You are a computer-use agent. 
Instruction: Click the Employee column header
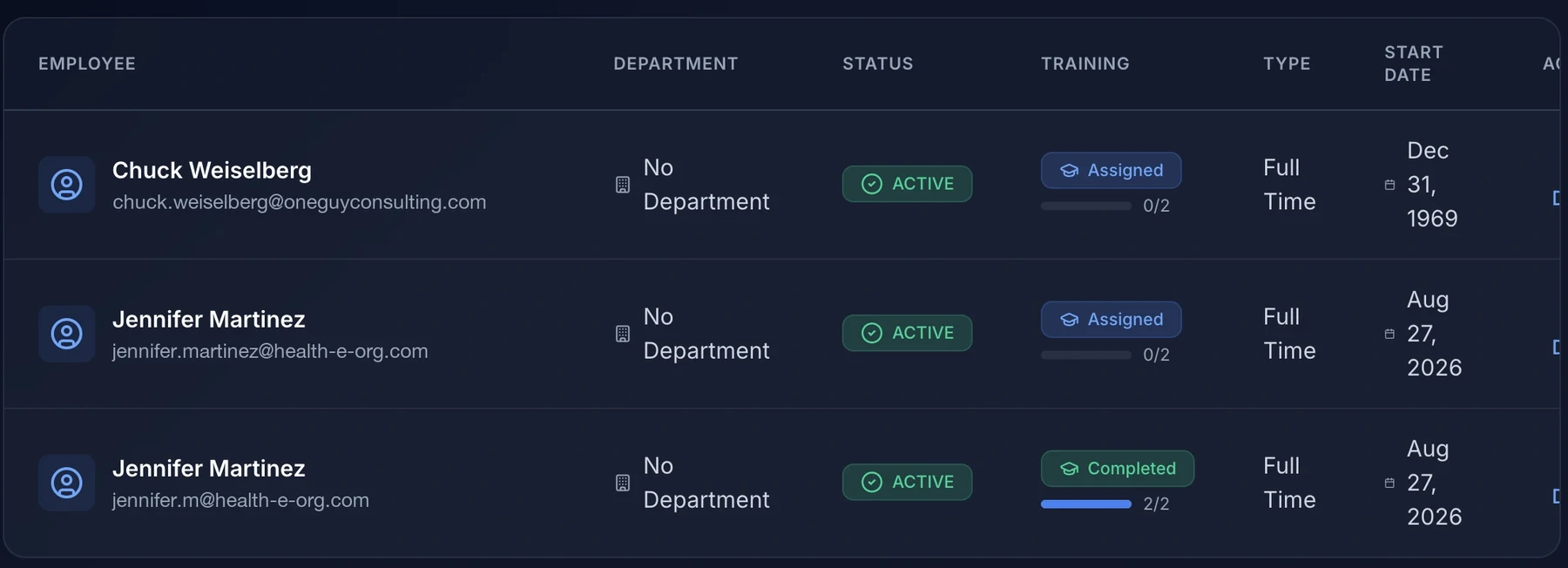87,64
